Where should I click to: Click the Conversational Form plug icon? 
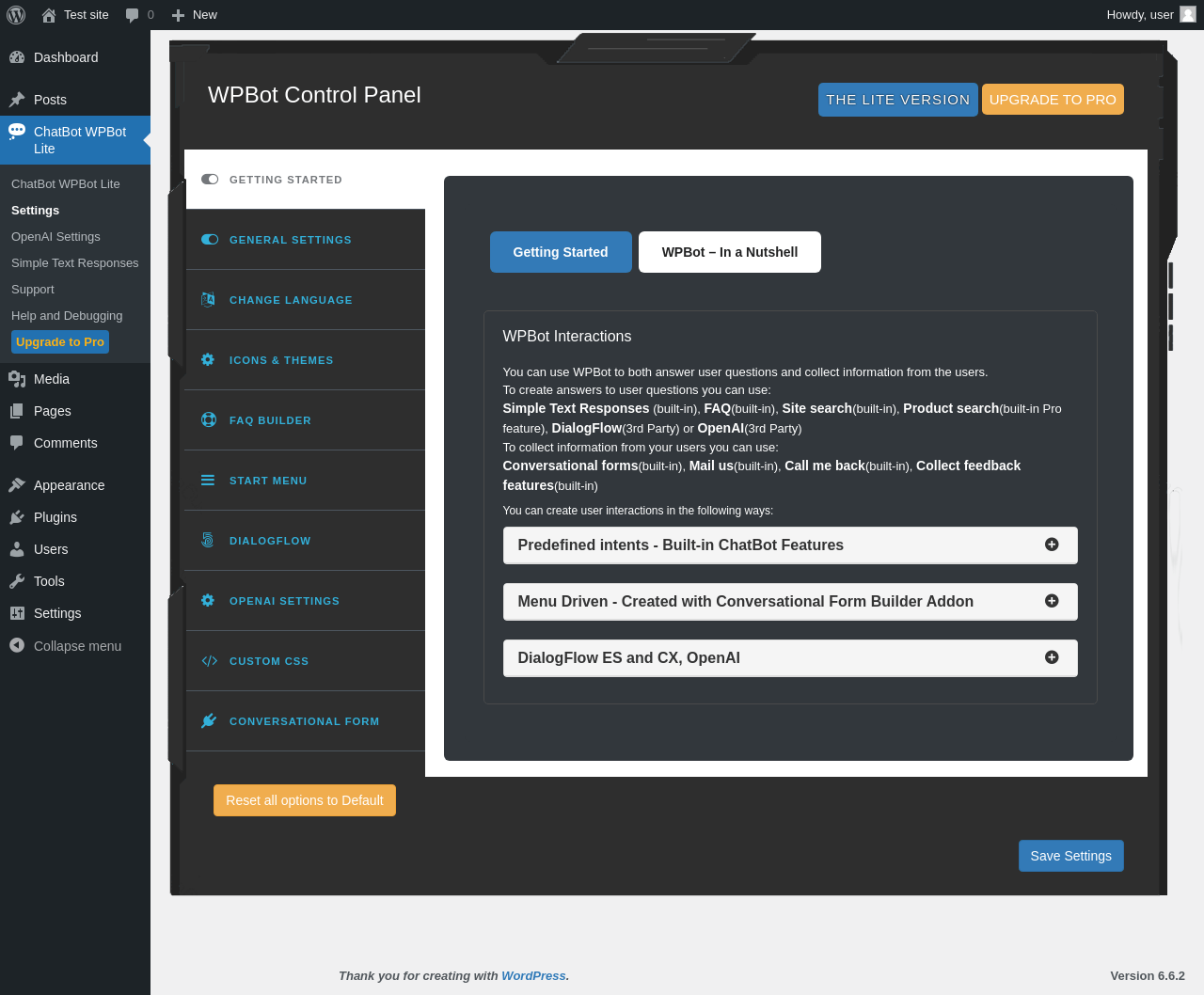pos(209,721)
